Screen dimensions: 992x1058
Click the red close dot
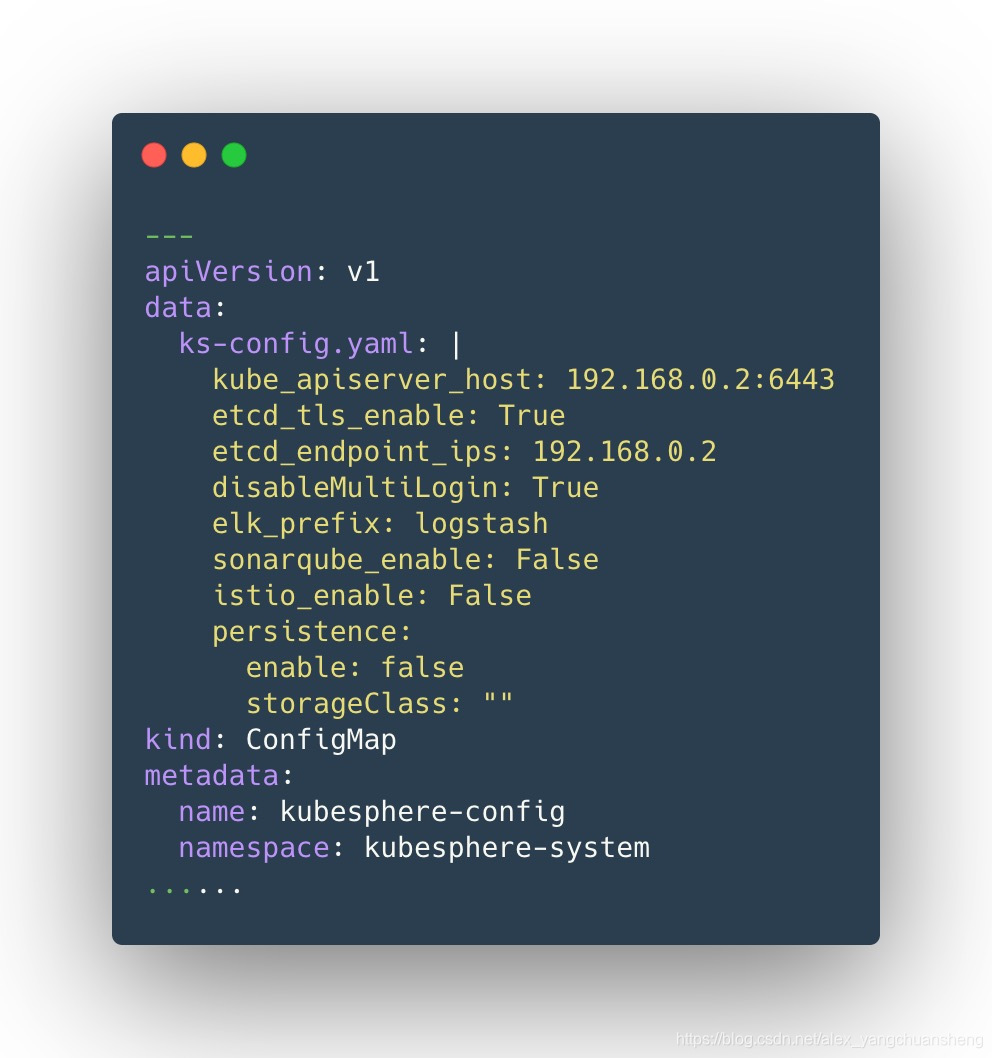pos(154,155)
